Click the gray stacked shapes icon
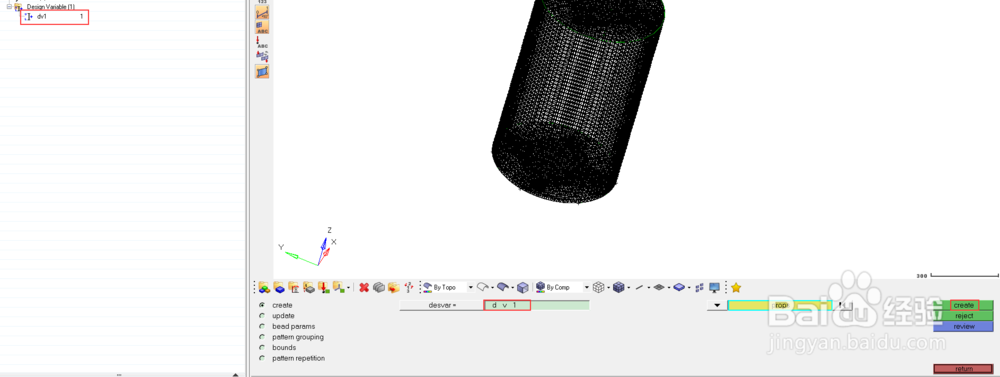Image resolution: width=1000 pixels, height=377 pixels. coord(379,288)
